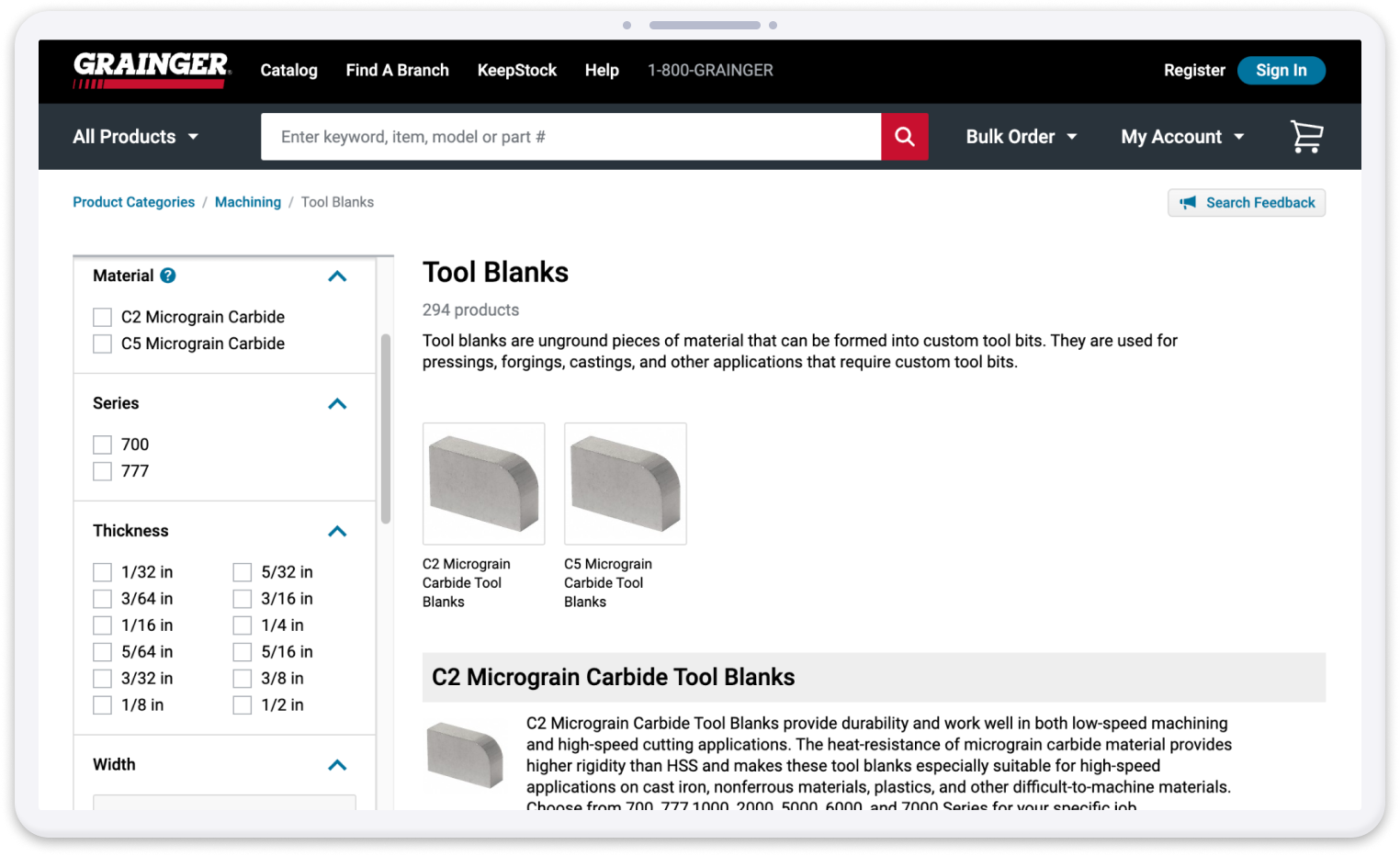Open the KeepStock menu item

(x=516, y=70)
